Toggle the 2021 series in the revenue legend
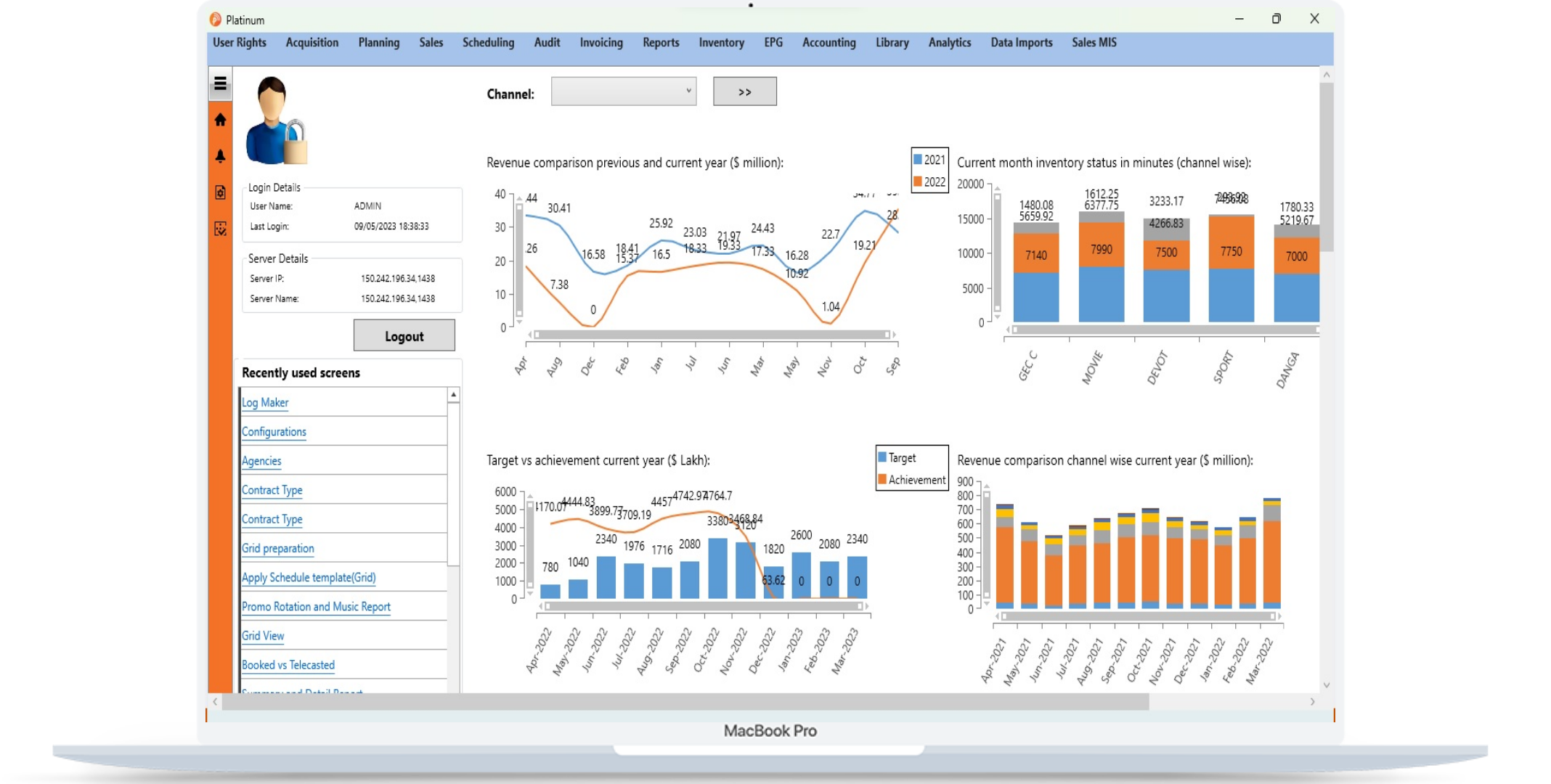 pos(930,160)
